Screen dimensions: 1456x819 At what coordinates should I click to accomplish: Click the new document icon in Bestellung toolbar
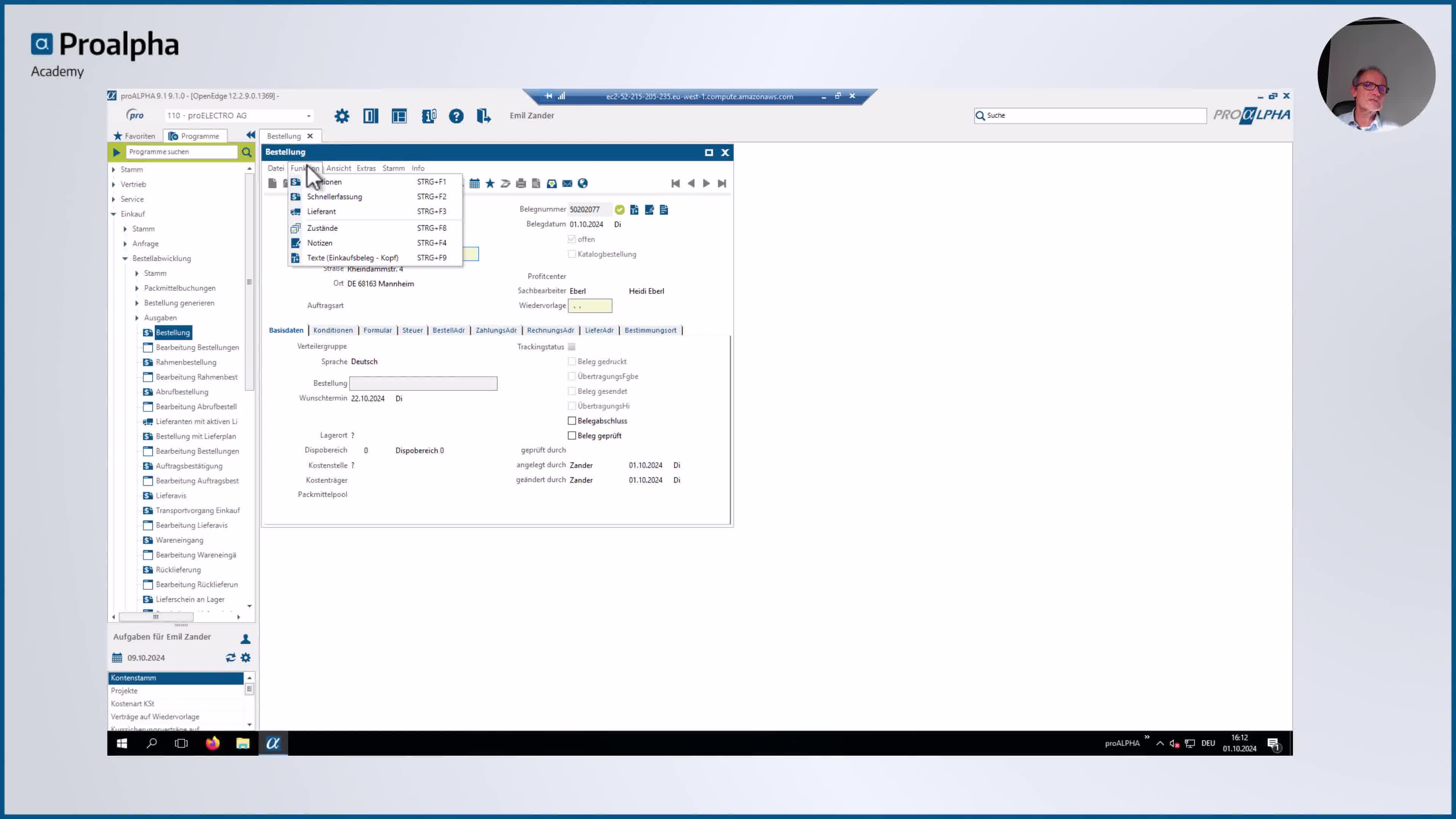point(273,183)
